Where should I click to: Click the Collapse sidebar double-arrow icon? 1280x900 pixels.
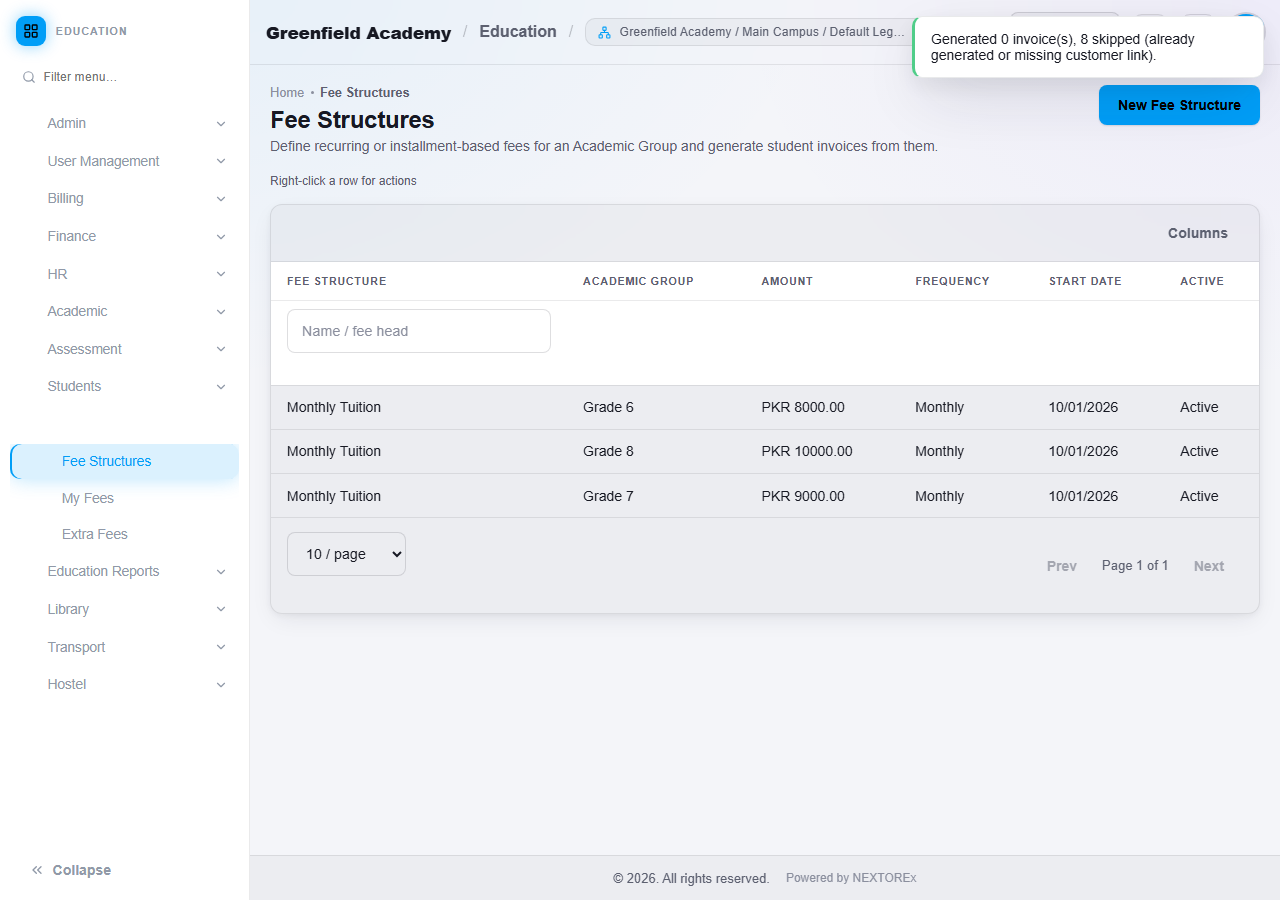(x=37, y=870)
